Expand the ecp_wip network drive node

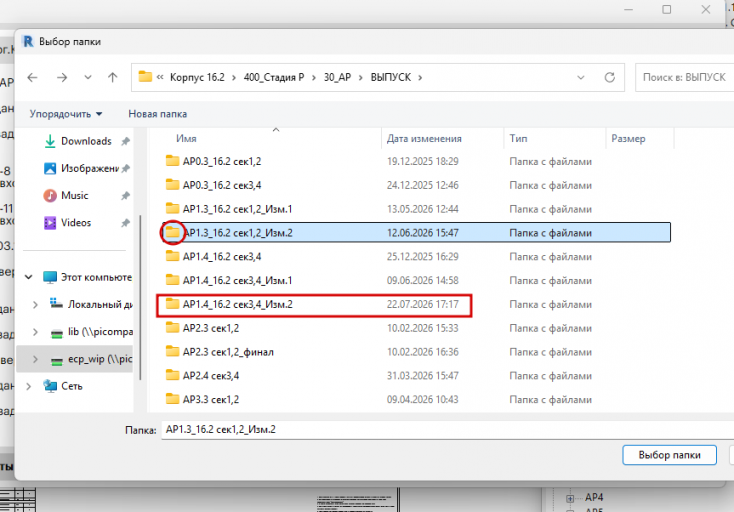(35, 359)
